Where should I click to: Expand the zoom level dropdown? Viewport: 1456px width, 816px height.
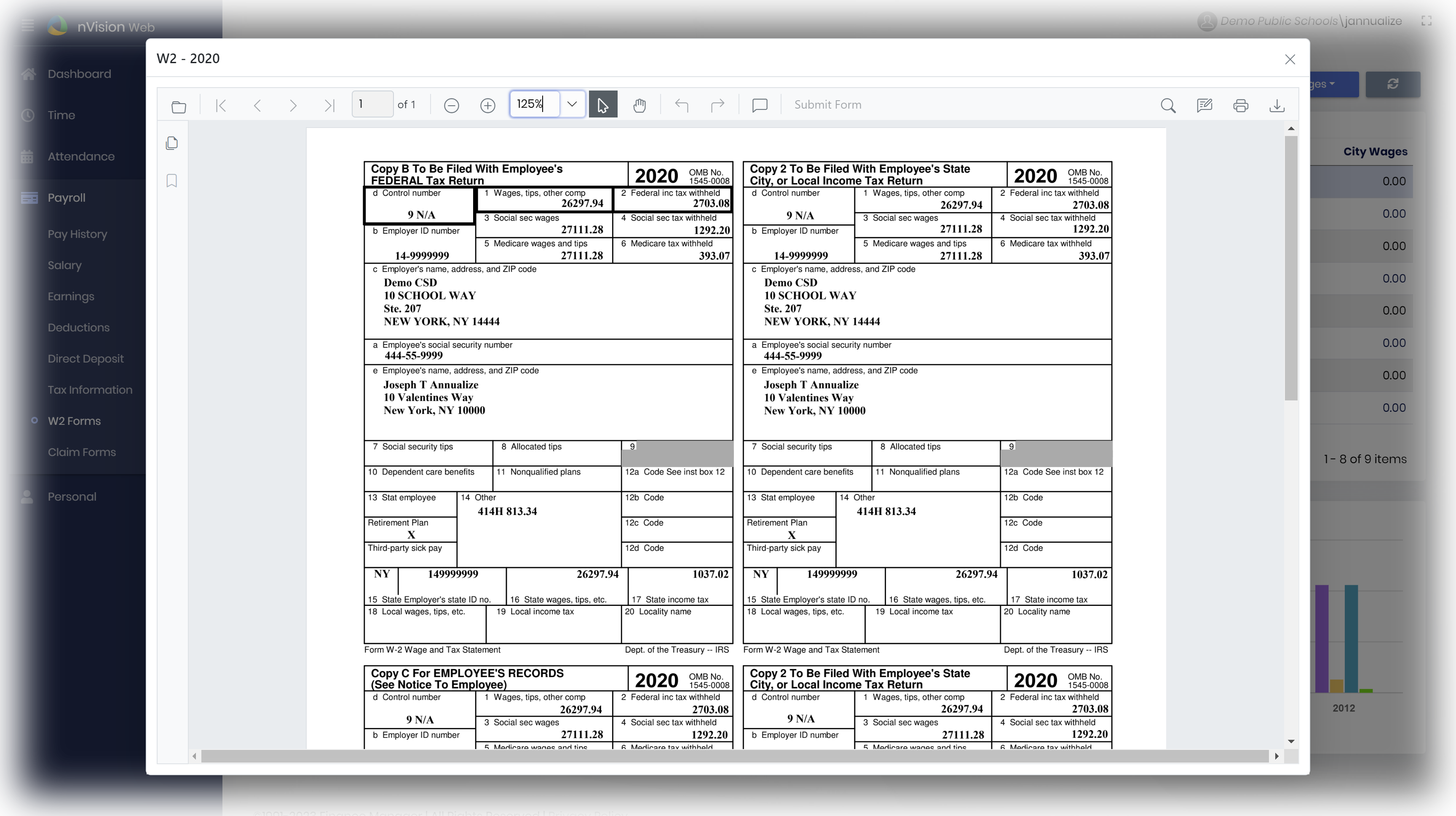(x=572, y=104)
